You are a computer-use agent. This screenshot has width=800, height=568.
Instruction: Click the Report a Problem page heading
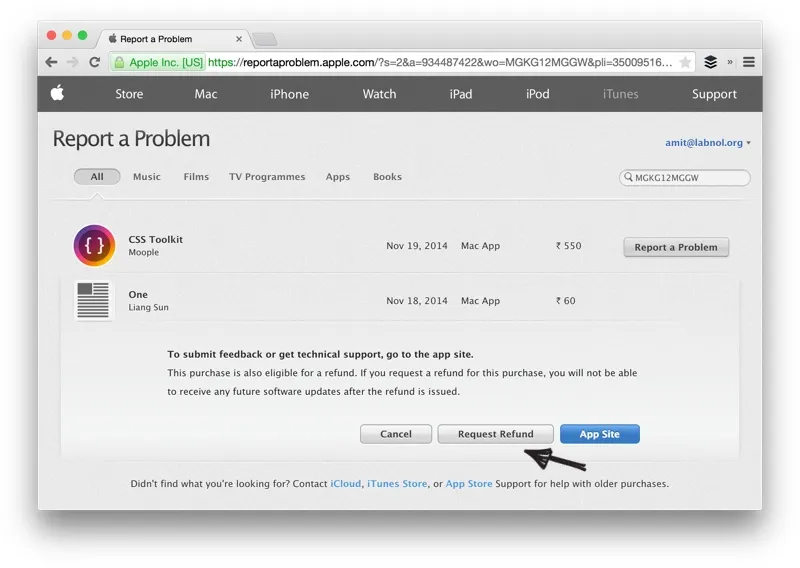click(132, 139)
